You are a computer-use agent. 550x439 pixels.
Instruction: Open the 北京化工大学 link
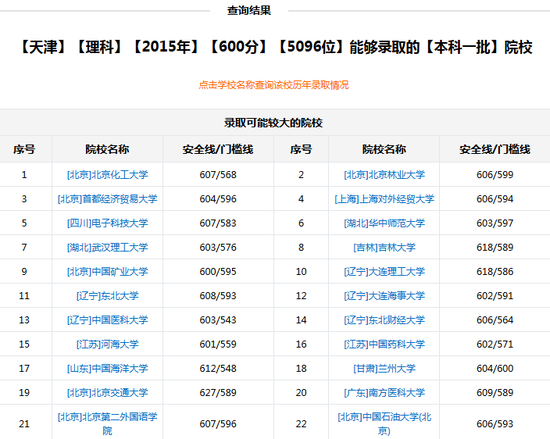107,175
